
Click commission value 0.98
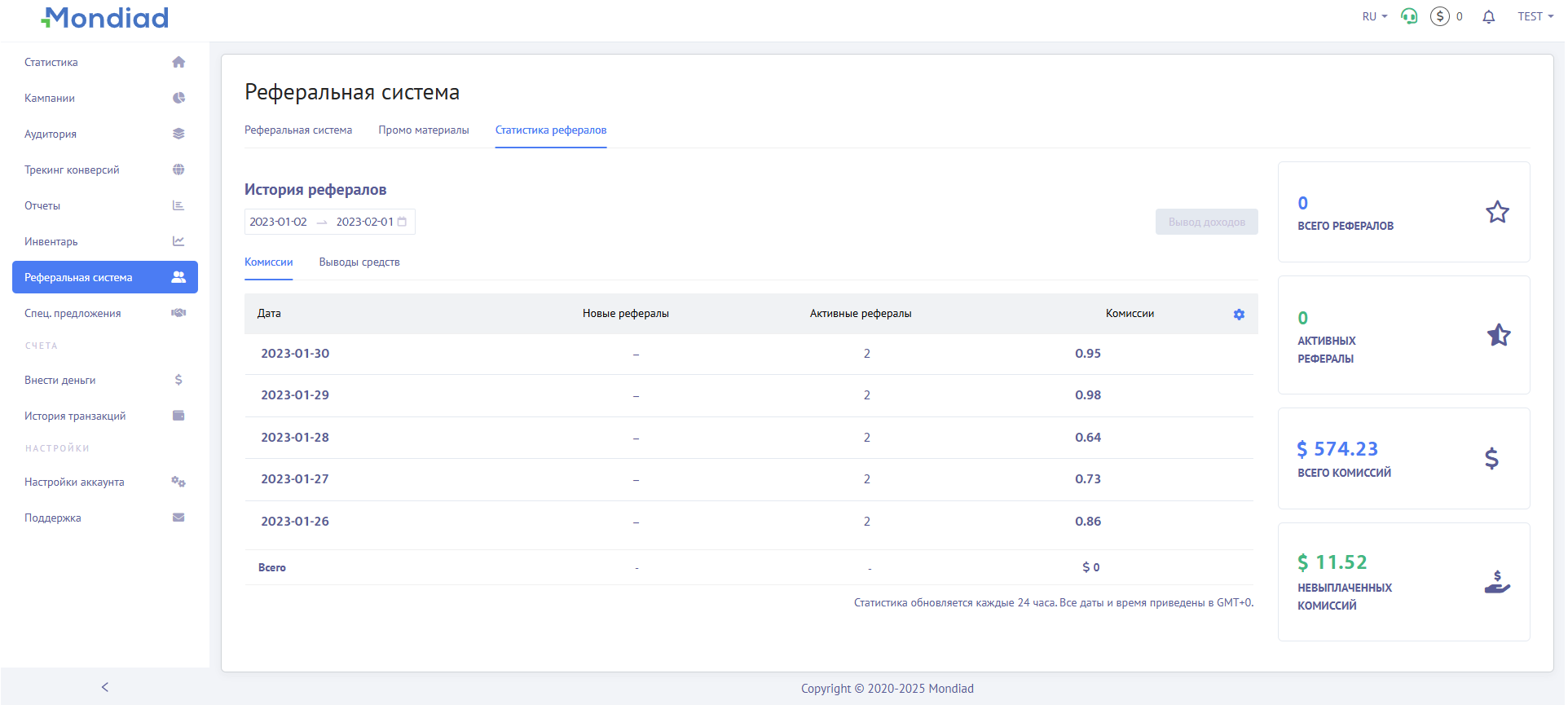1088,395
